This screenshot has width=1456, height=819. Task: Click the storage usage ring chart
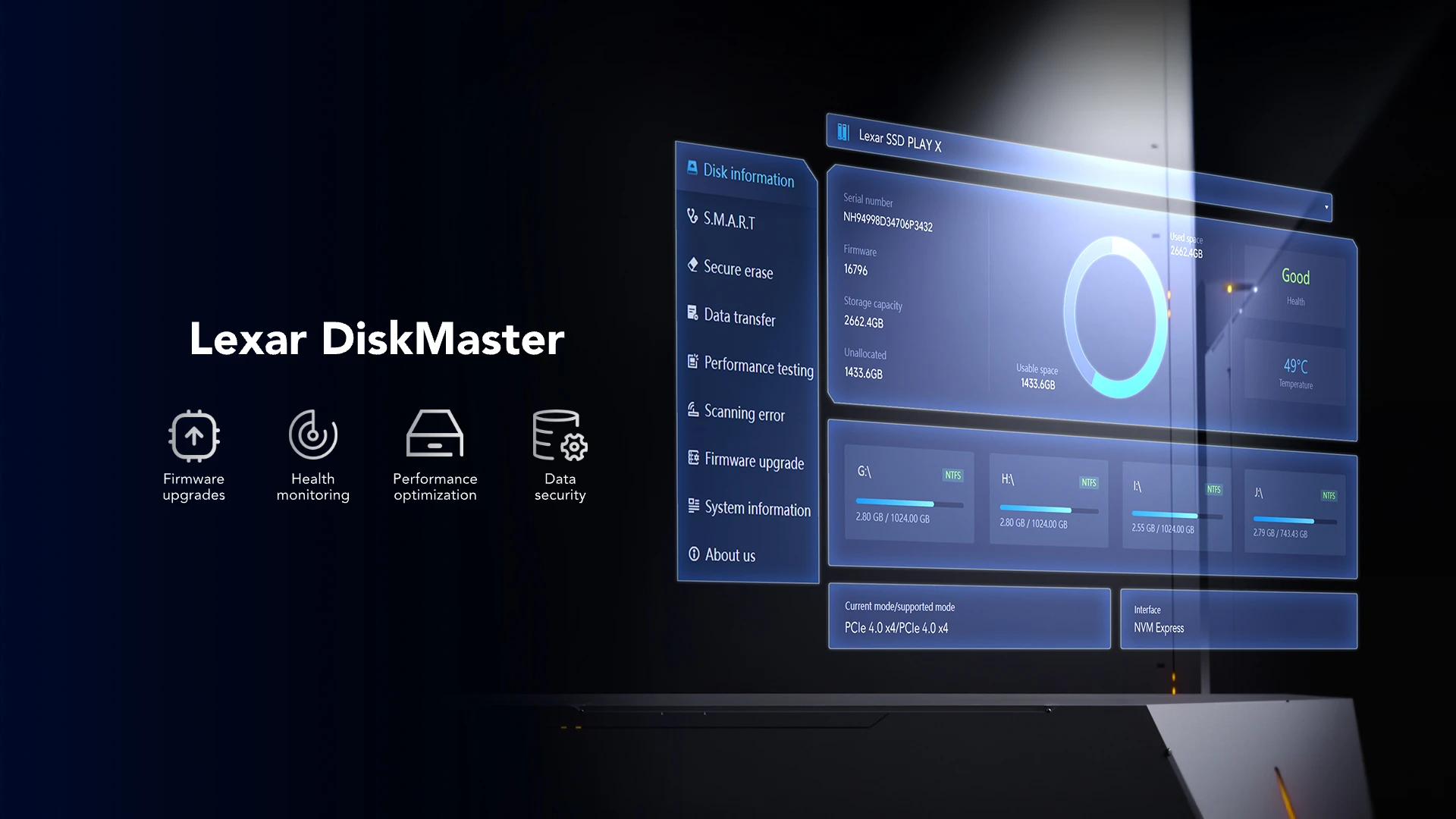(x=1116, y=317)
